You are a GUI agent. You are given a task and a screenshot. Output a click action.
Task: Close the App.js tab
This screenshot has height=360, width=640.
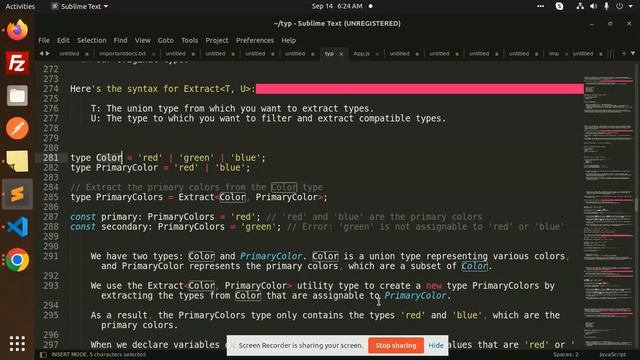[x=377, y=54]
